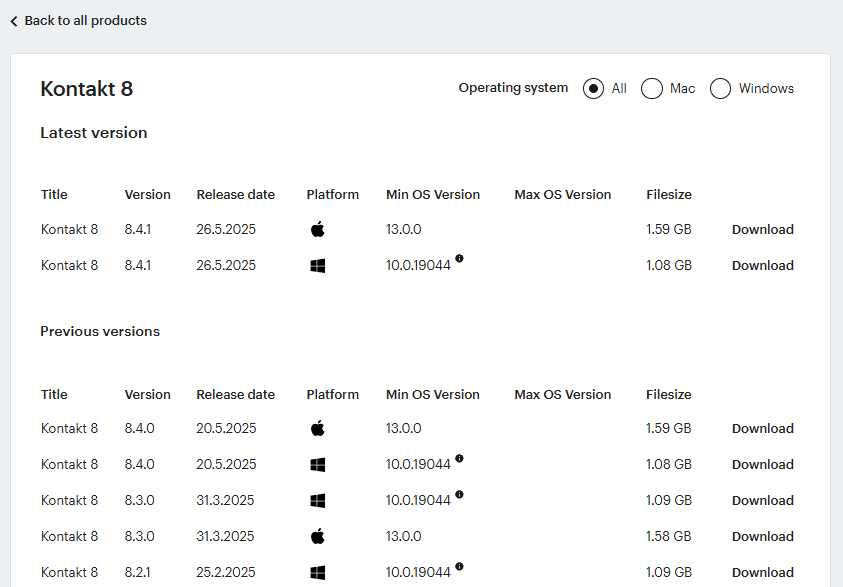The height and width of the screenshot is (587, 843).
Task: Click info icon in 8.3.0 Windows row
Action: (x=459, y=494)
